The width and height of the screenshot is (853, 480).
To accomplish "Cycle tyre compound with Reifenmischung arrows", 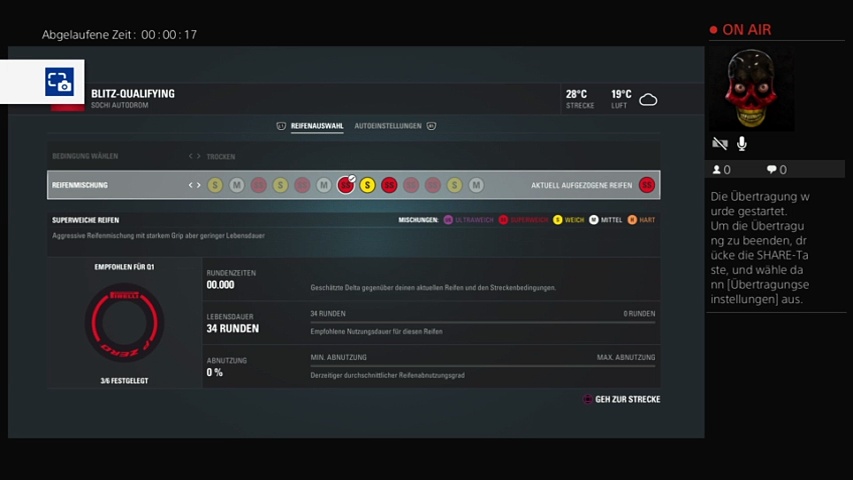I will tap(195, 185).
